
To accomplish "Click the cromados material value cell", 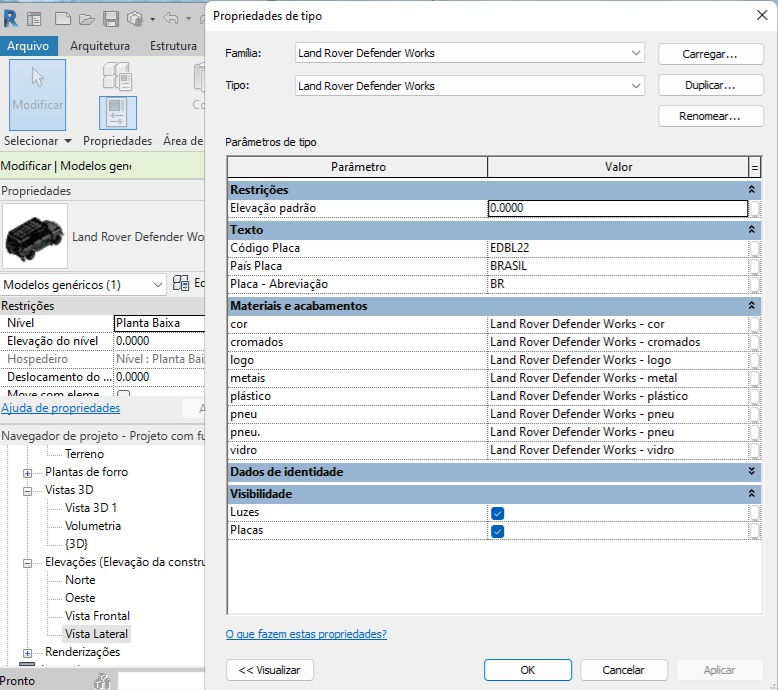I will pyautogui.click(x=618, y=342).
